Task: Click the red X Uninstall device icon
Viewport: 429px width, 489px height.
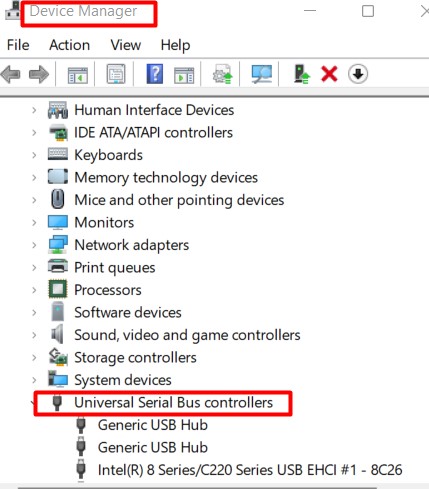Action: [x=329, y=74]
